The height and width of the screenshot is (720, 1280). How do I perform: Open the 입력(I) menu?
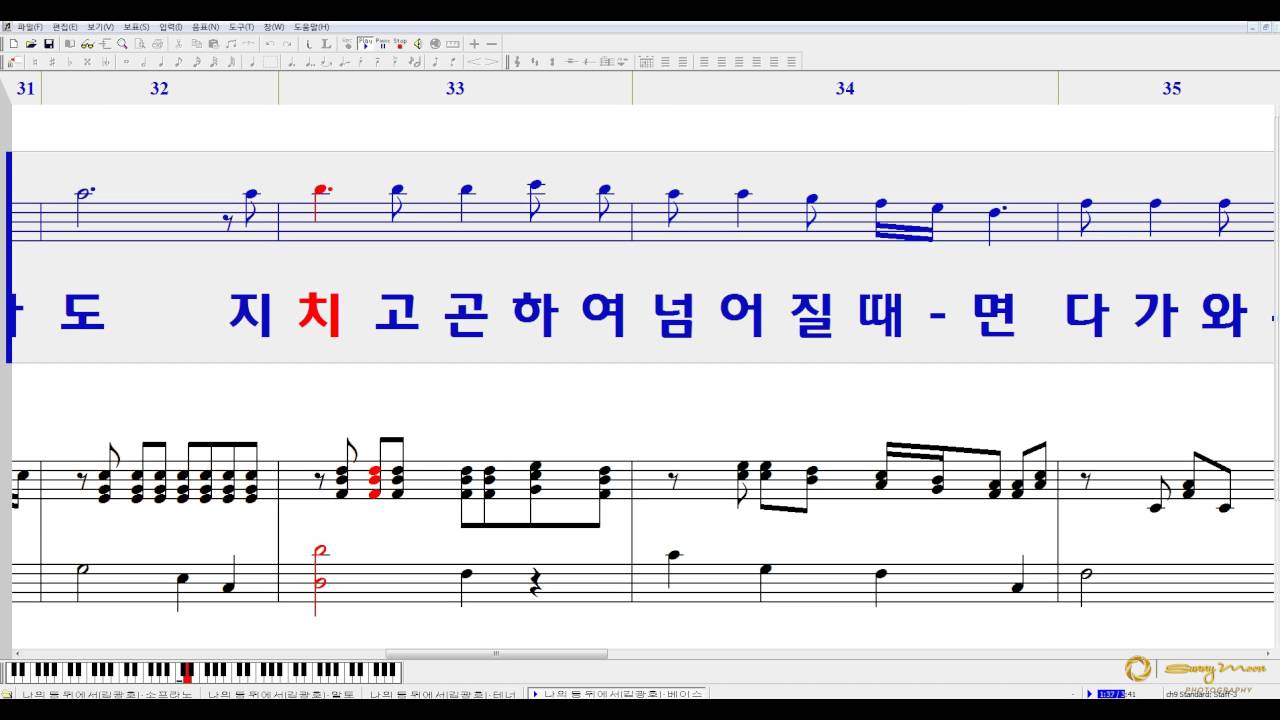[171, 27]
